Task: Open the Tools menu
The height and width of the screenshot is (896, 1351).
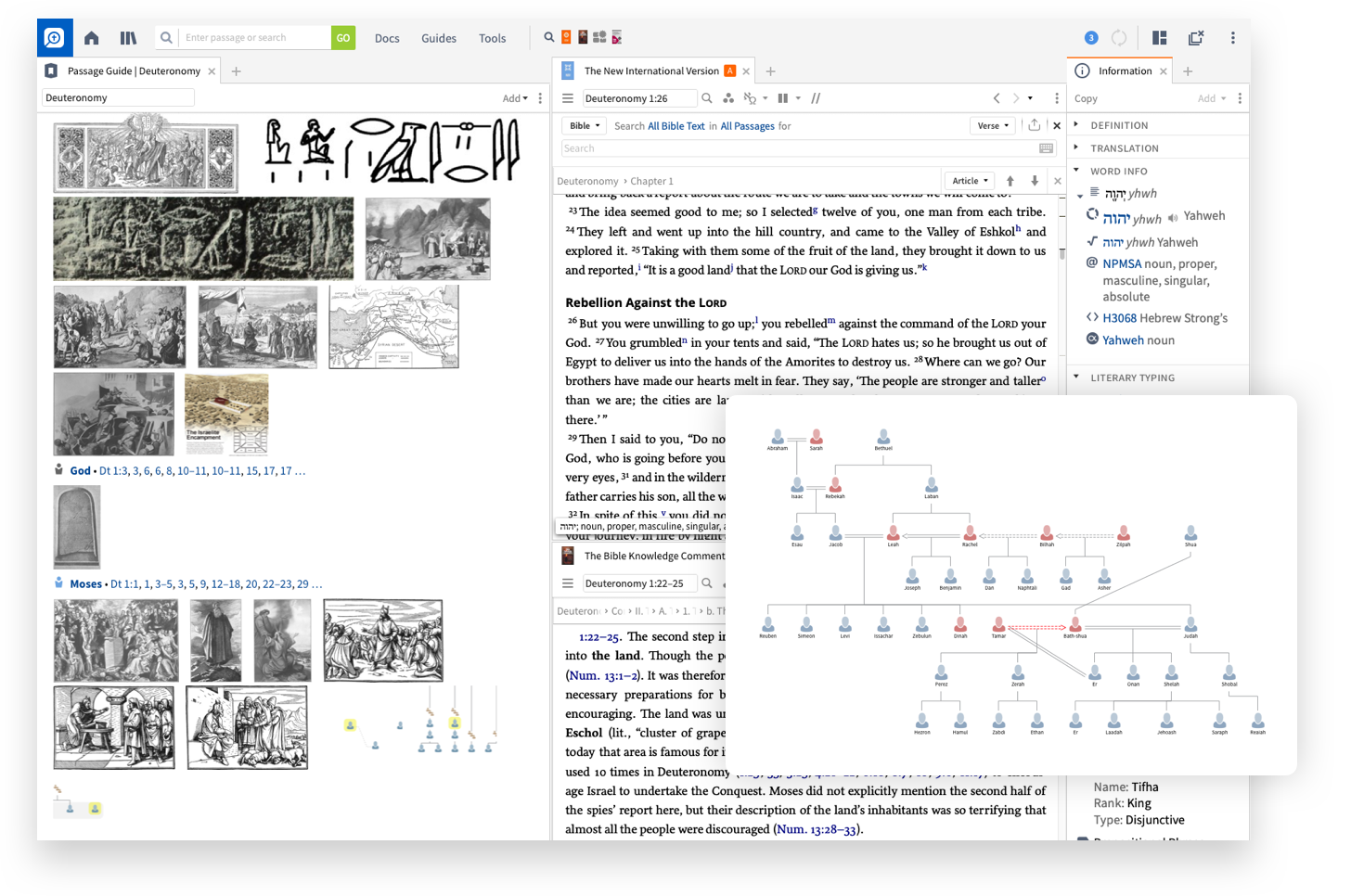Action: pyautogui.click(x=493, y=38)
